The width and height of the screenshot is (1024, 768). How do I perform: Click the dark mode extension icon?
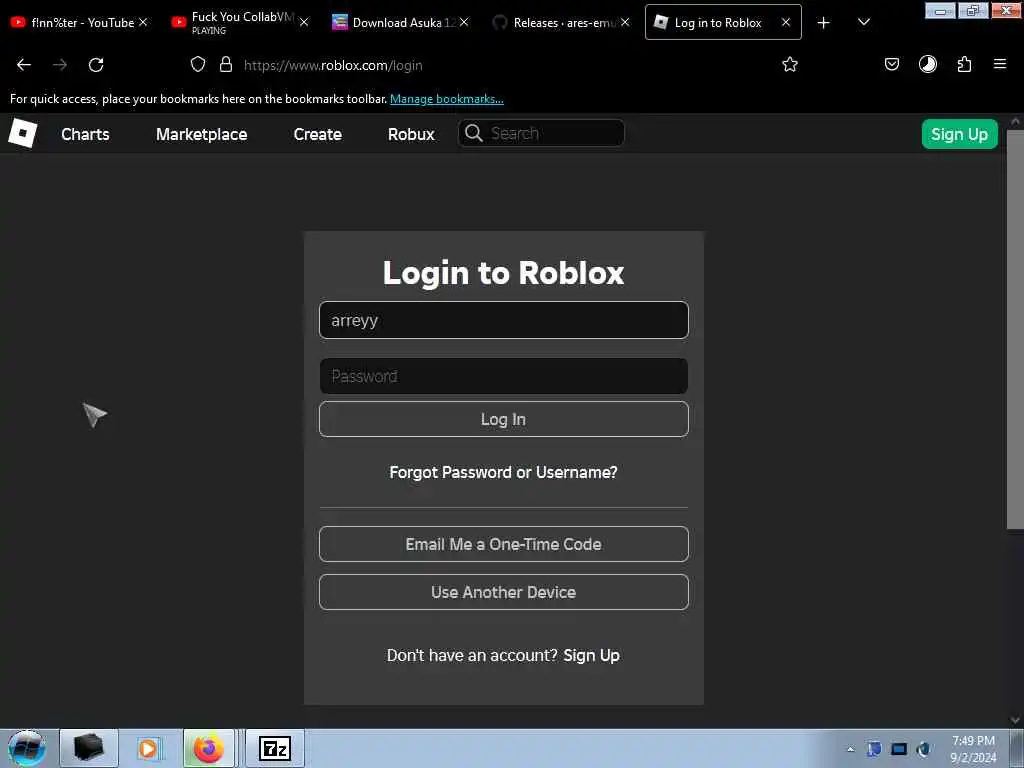[x=927, y=64]
